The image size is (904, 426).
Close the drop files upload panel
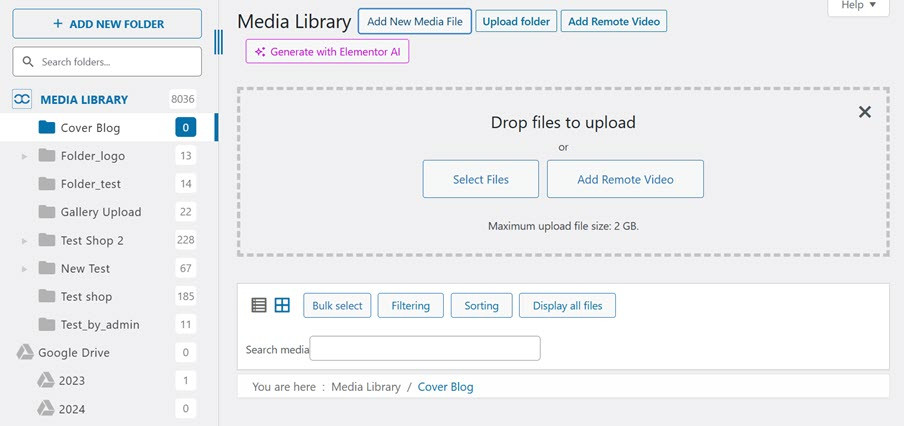(x=865, y=112)
